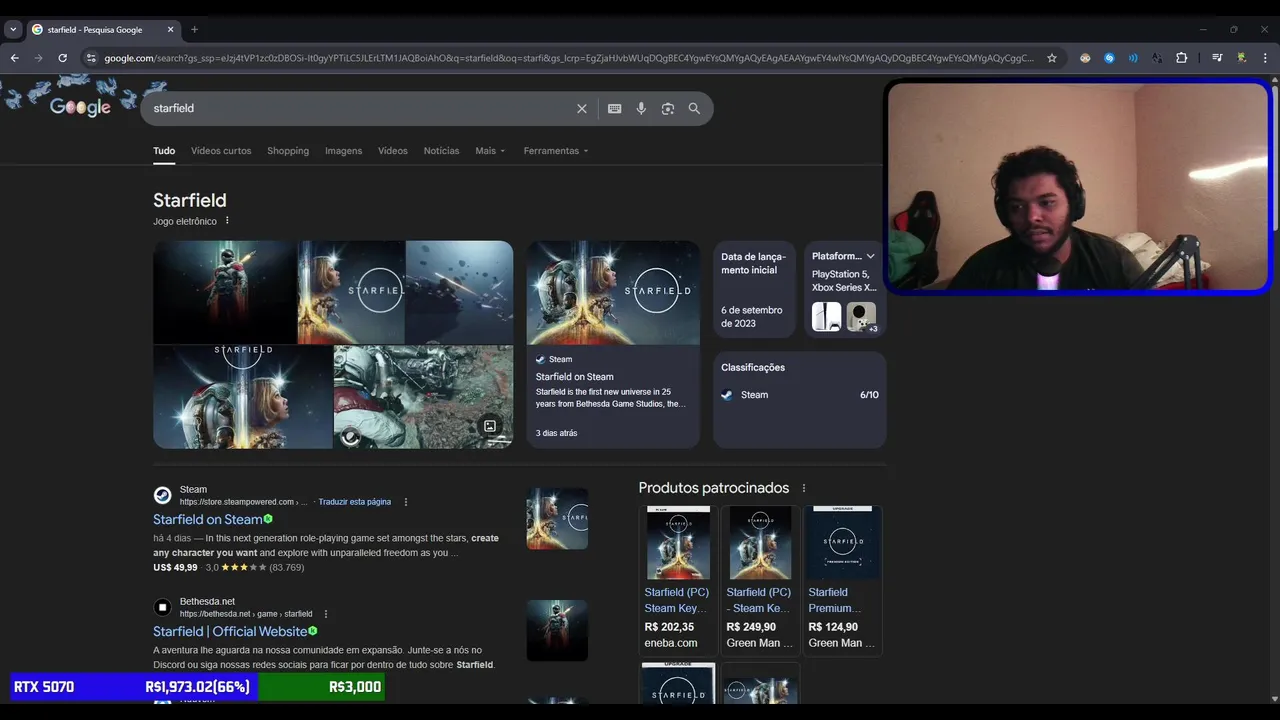Open Starfield | Official Website link

click(x=230, y=632)
